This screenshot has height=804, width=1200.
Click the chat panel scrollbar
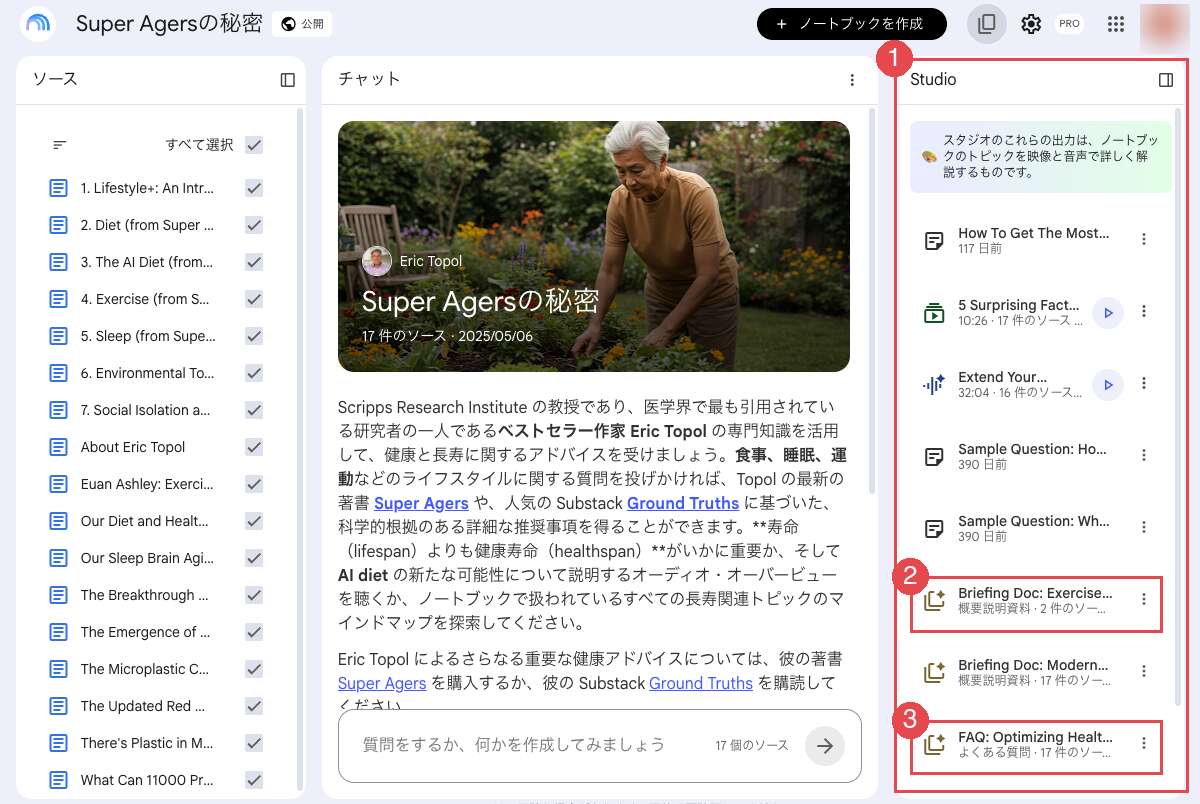[x=871, y=300]
